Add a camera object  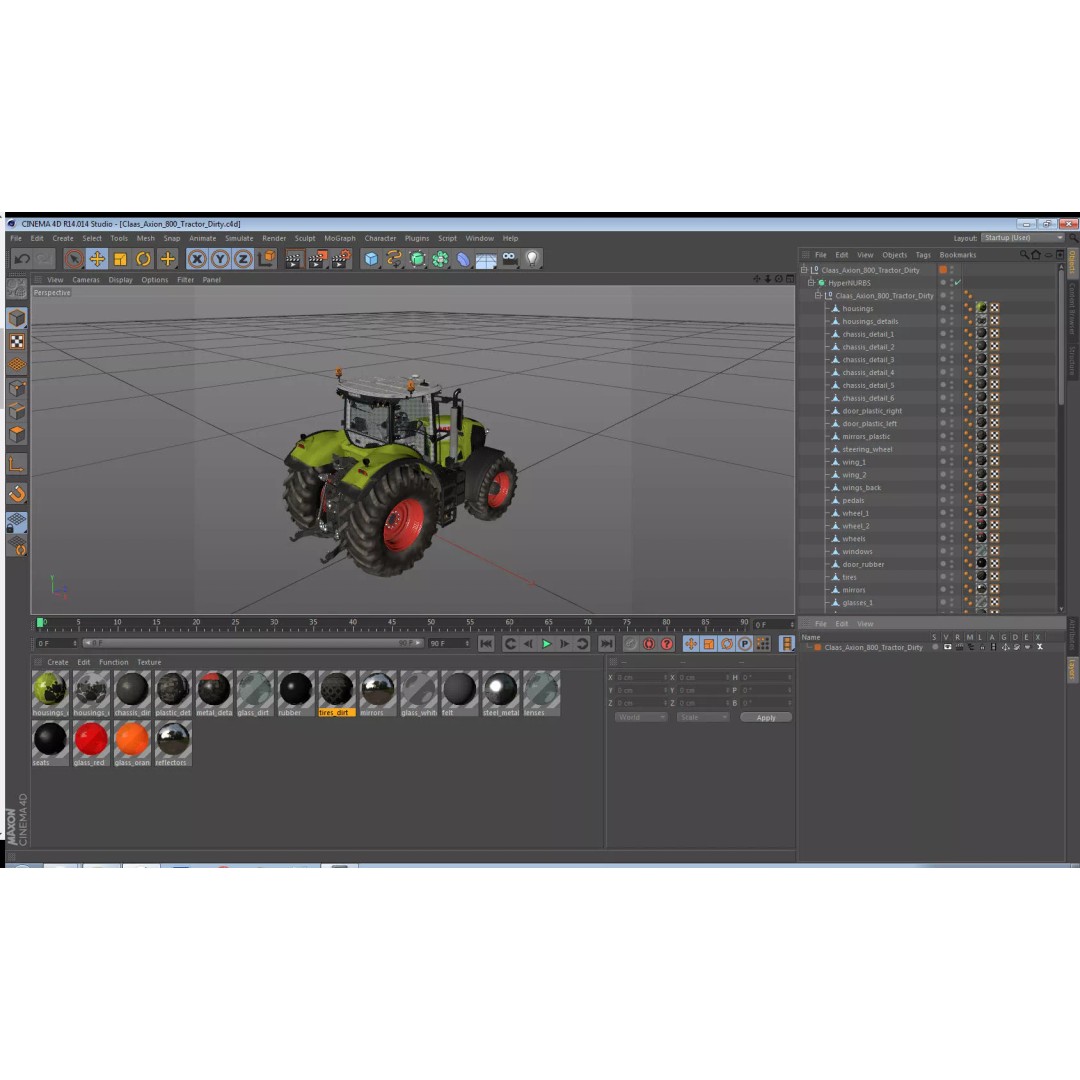tap(509, 259)
